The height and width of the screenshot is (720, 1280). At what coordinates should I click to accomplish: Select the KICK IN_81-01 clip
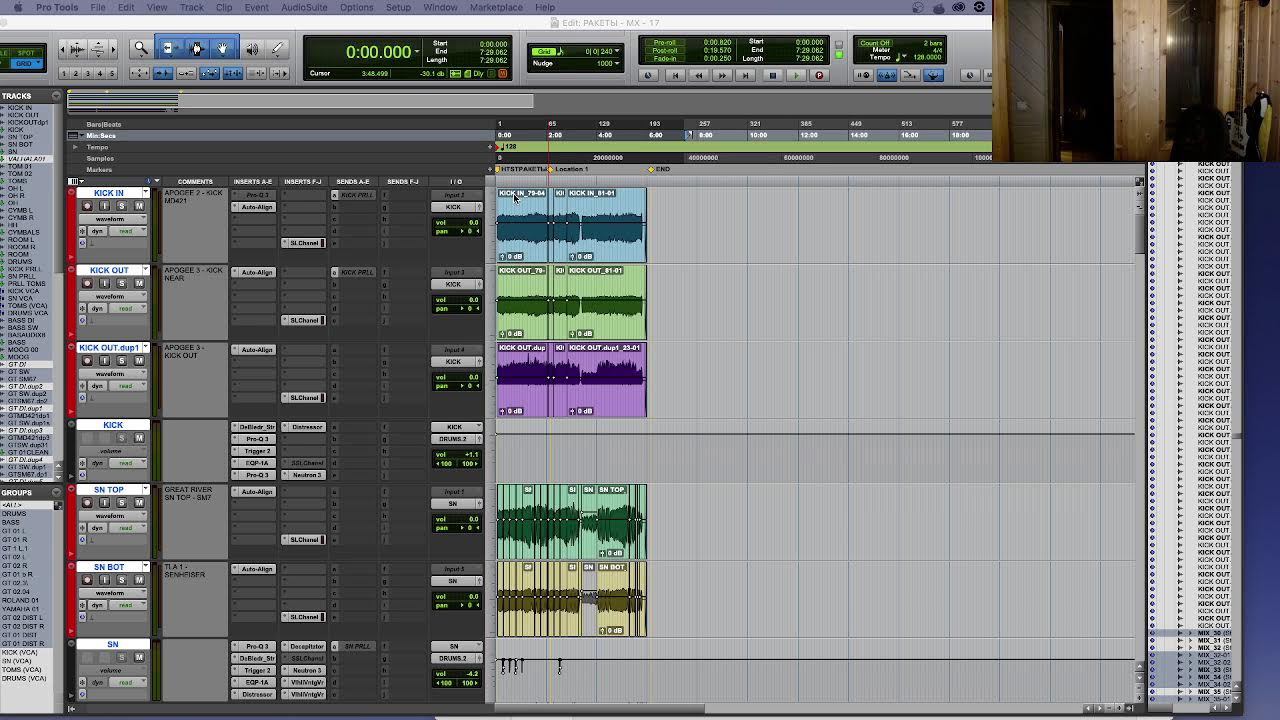tap(606, 224)
